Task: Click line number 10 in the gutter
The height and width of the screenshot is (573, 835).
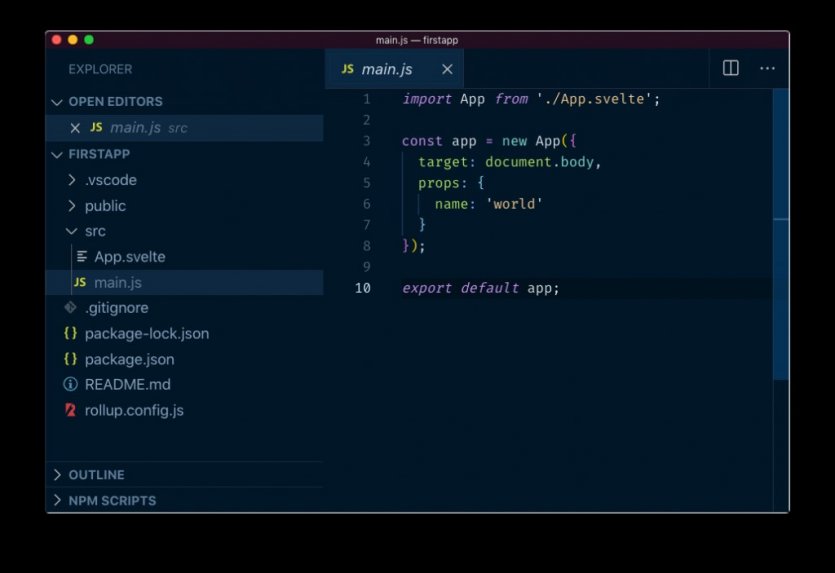Action: [362, 288]
